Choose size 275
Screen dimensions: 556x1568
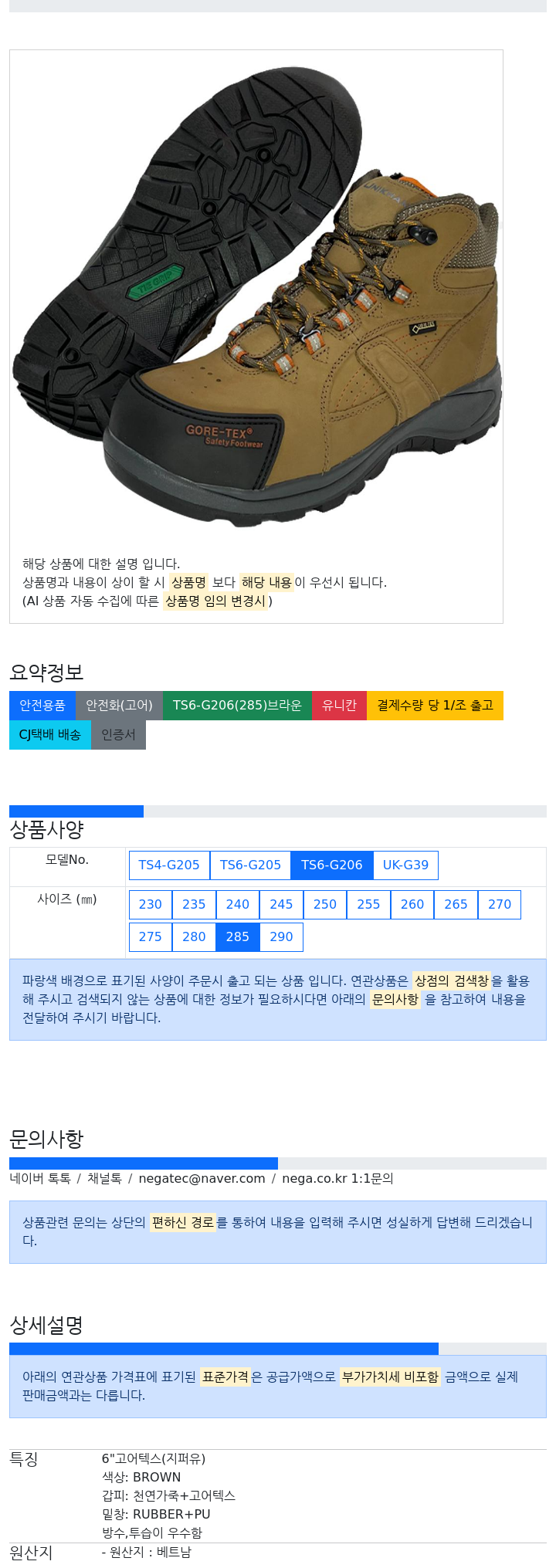(151, 937)
